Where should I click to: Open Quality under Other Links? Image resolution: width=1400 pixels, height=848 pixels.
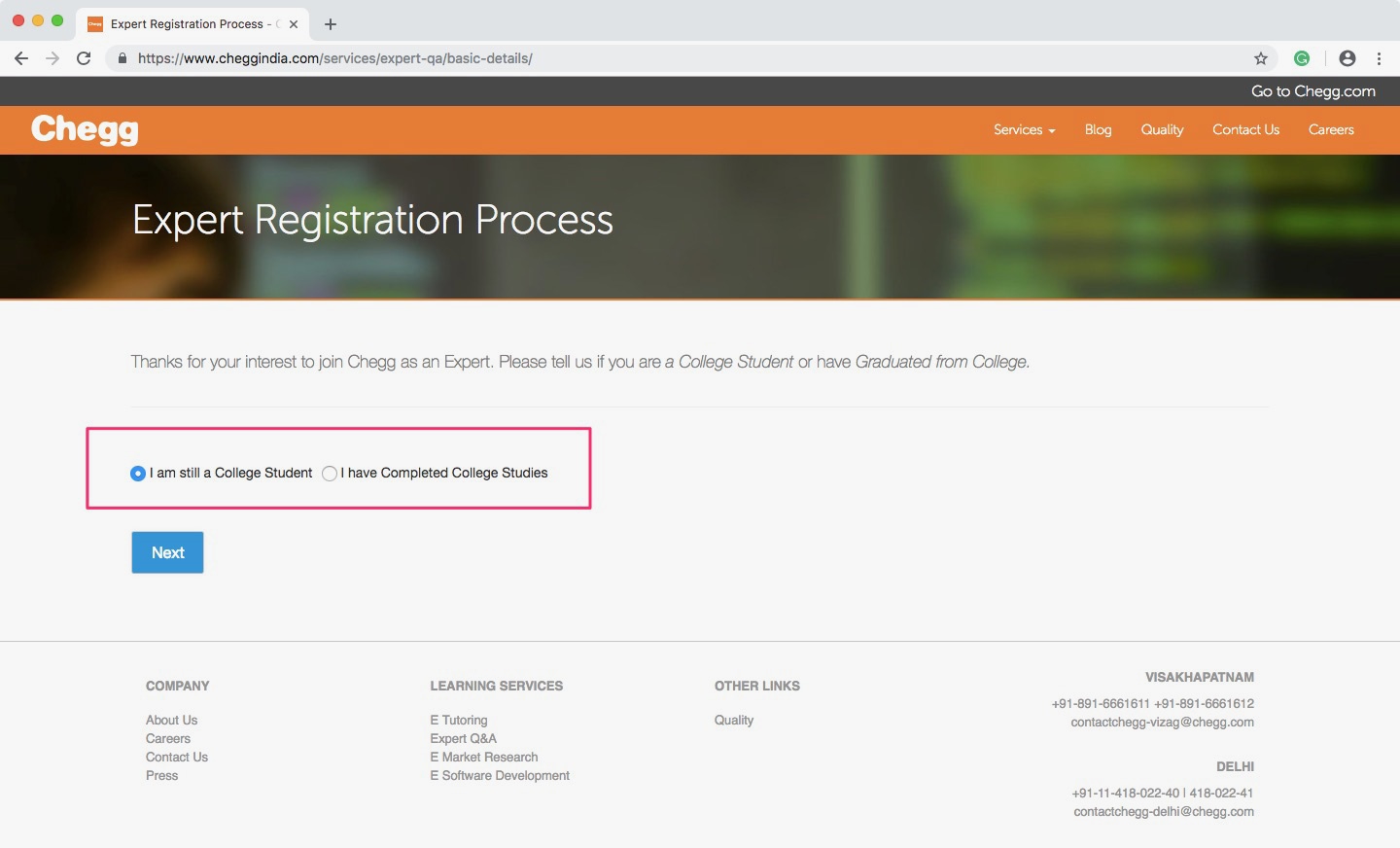[x=734, y=721]
